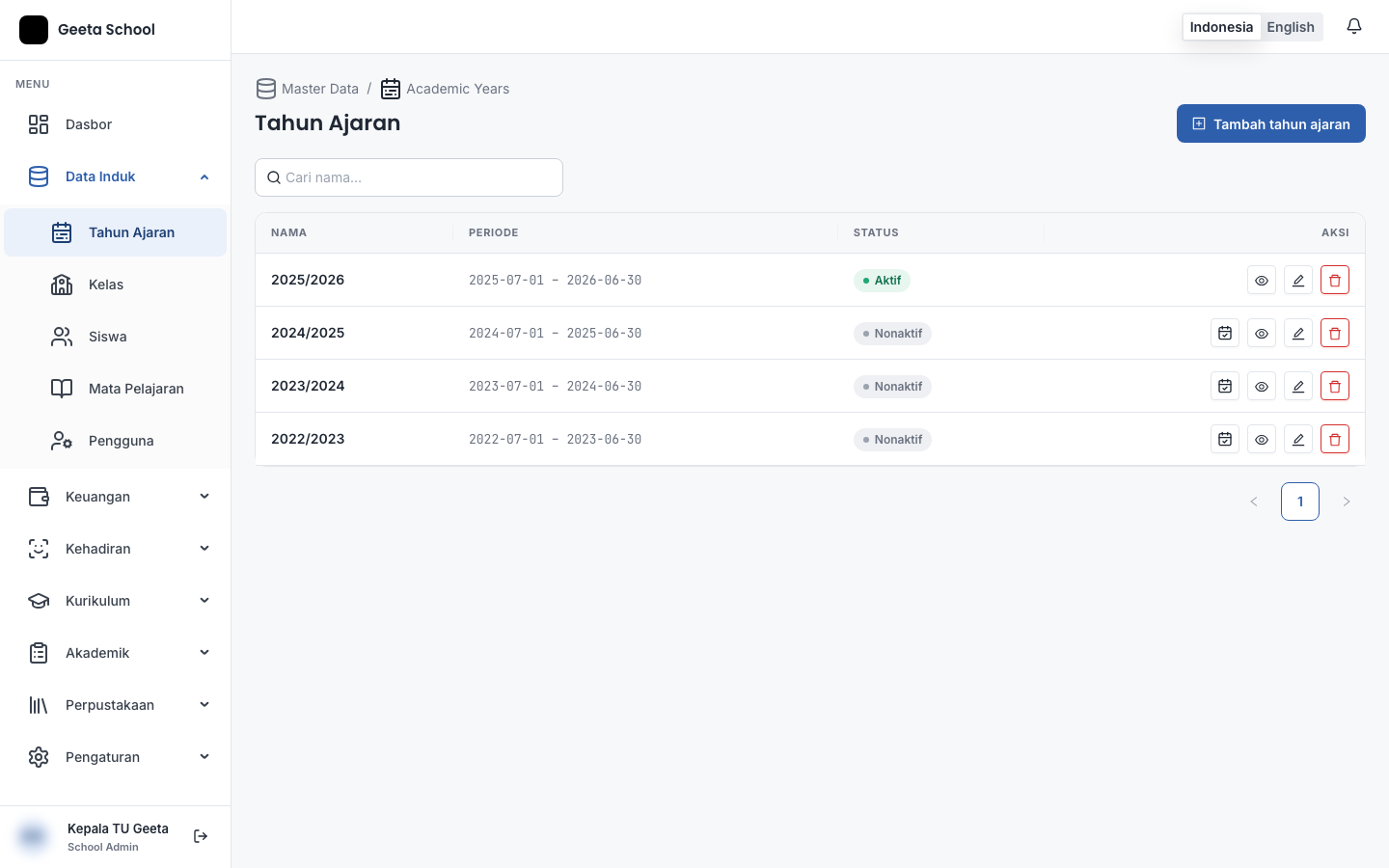Delete the 2025/2026 academic year
The width and height of the screenshot is (1389, 868).
pos(1335,281)
